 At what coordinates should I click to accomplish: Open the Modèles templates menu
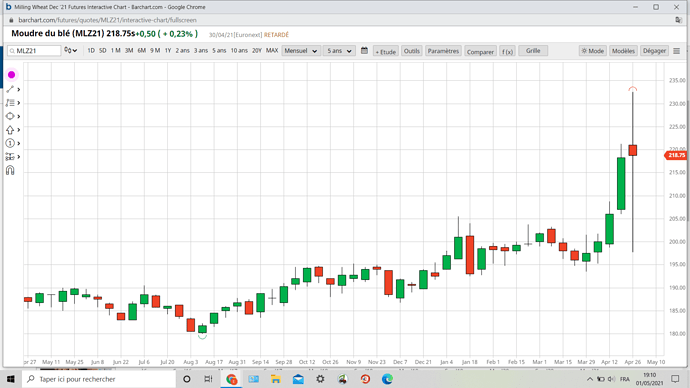[x=623, y=51]
